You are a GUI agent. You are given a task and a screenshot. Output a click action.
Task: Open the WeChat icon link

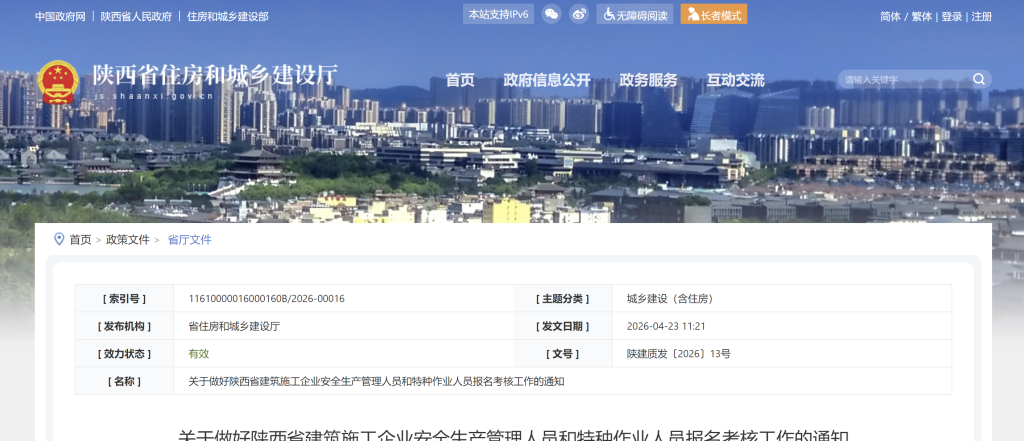(x=551, y=15)
